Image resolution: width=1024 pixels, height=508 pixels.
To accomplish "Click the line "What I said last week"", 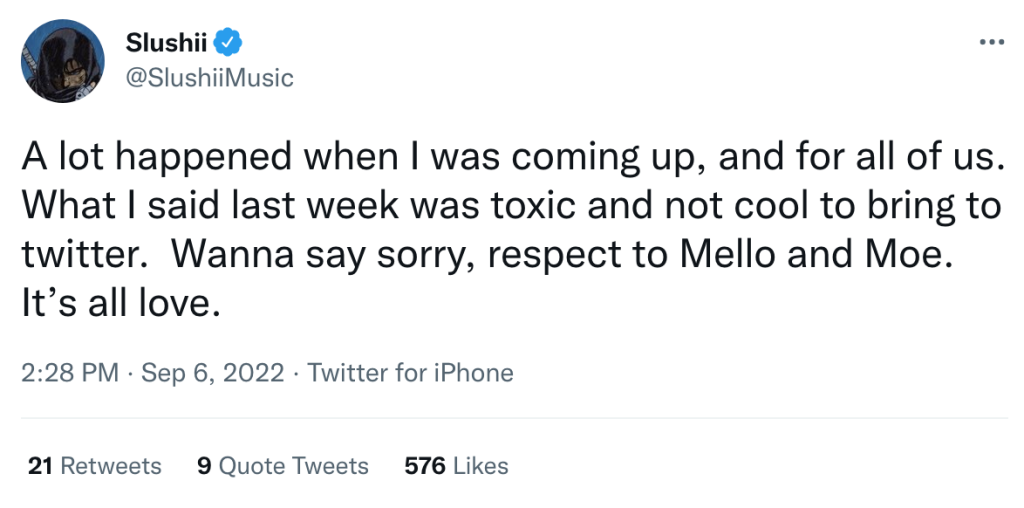I will pyautogui.click(x=511, y=206).
